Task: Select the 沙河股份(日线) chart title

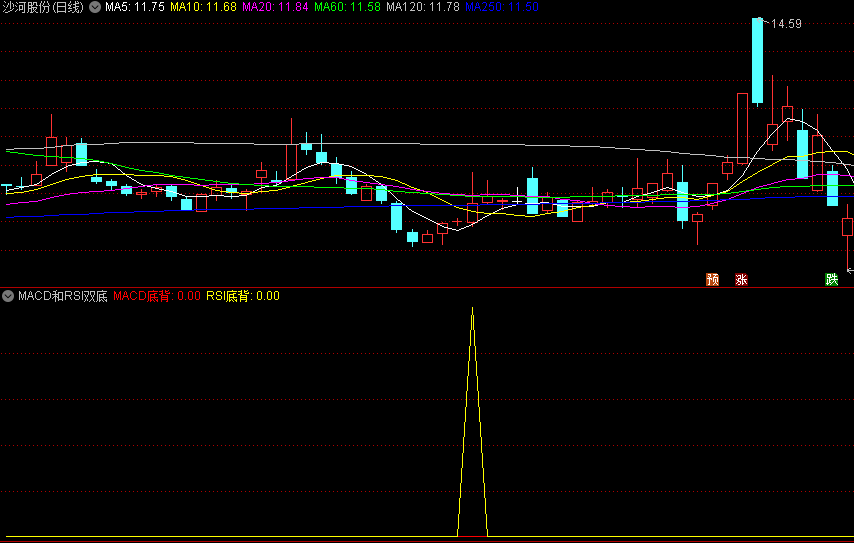Action: coord(43,7)
